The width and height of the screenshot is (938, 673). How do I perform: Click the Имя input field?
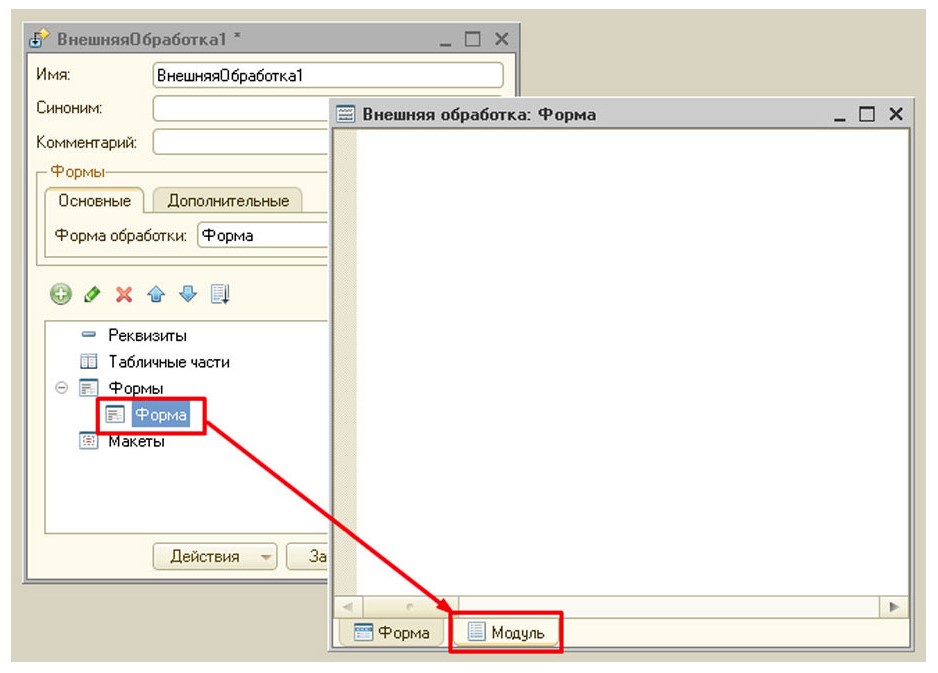[x=328, y=75]
